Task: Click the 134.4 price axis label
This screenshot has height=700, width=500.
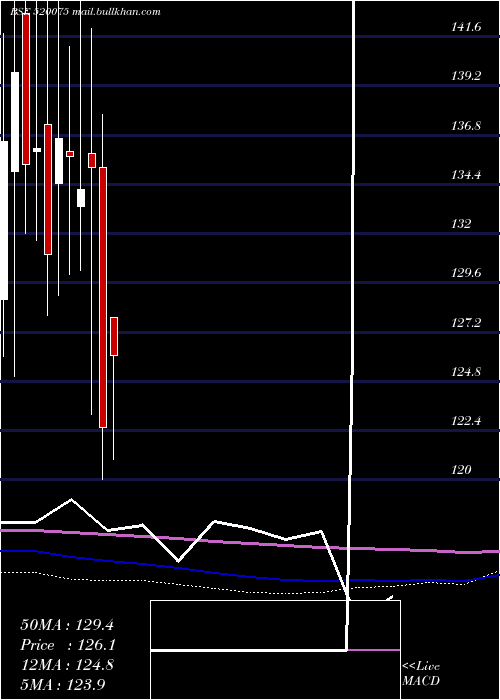Action: (x=466, y=175)
